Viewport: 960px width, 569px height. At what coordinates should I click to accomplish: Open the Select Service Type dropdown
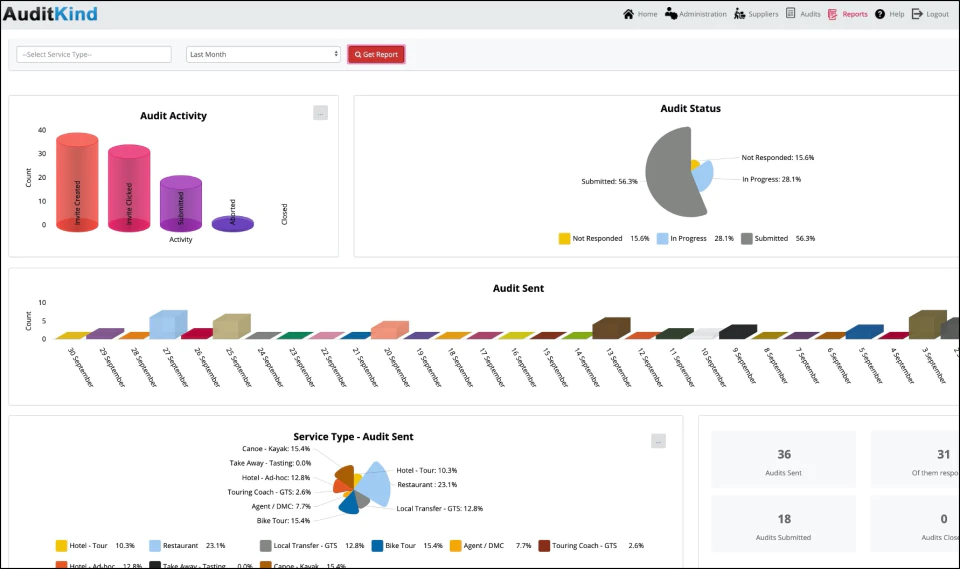(94, 55)
